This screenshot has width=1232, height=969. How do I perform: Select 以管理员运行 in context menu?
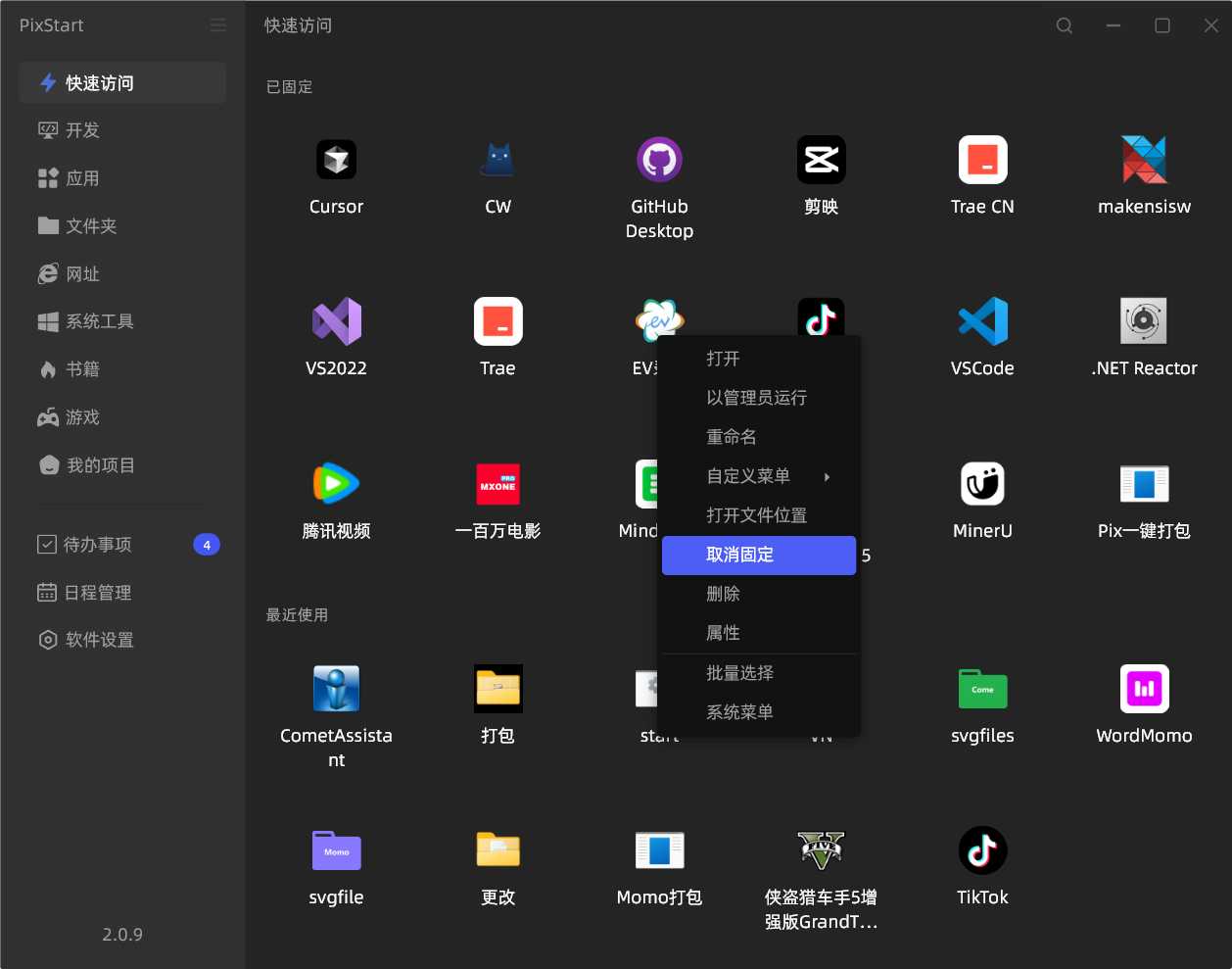[759, 398]
